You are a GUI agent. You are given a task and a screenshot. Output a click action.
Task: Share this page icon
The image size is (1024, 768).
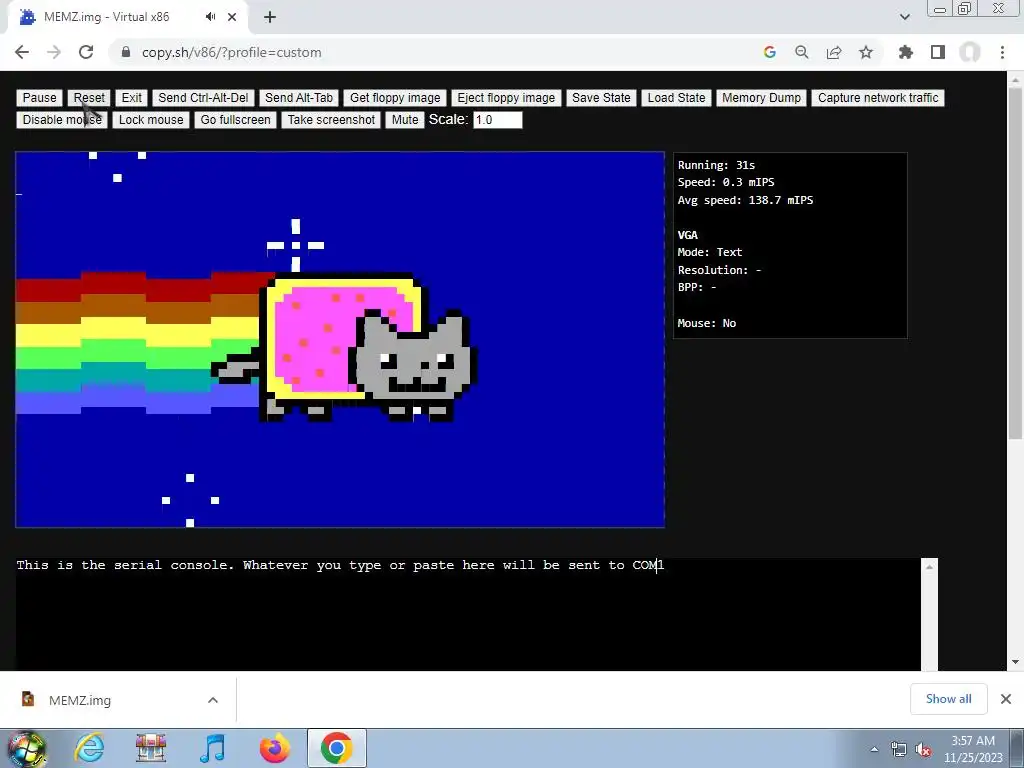pos(834,52)
